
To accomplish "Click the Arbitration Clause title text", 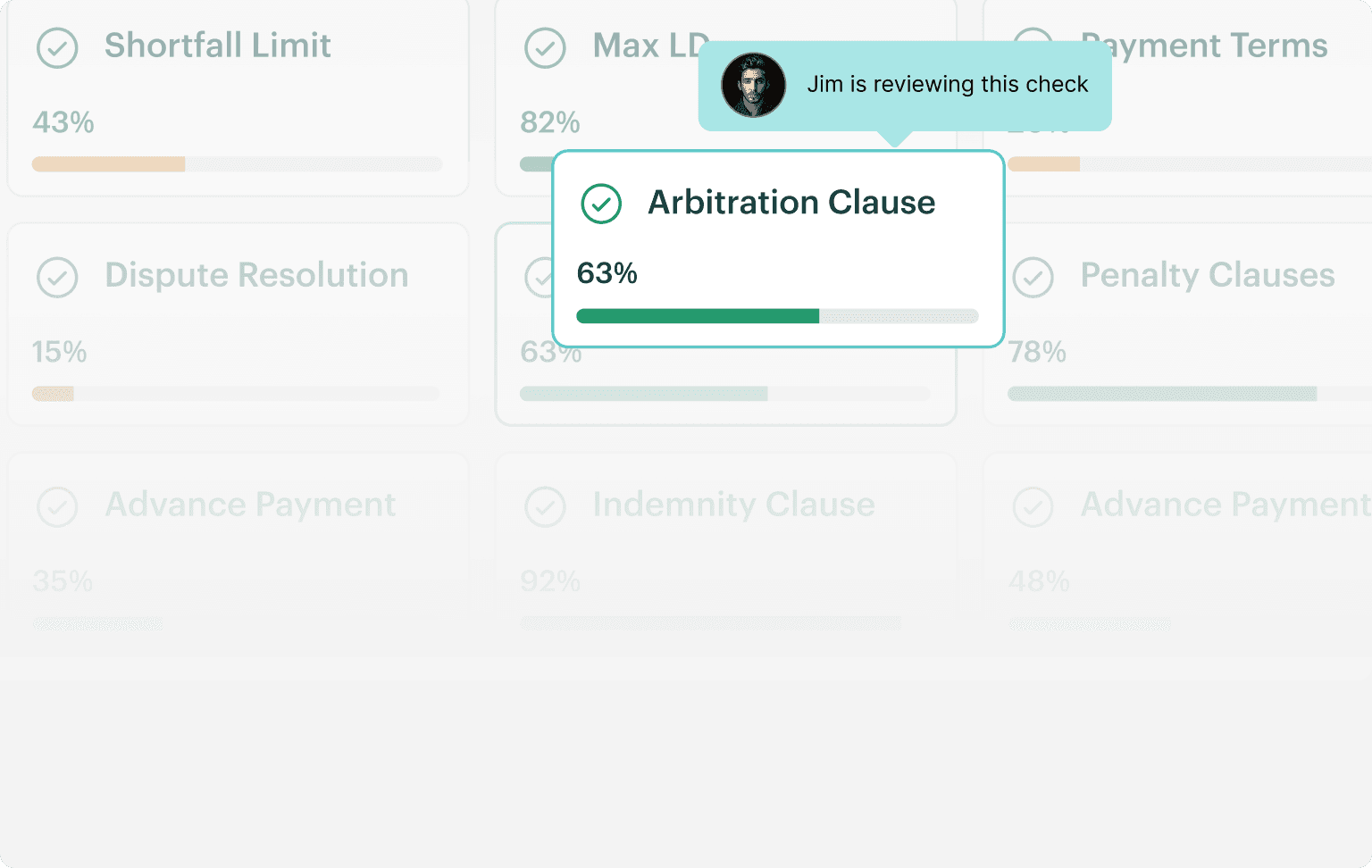I will [x=791, y=203].
